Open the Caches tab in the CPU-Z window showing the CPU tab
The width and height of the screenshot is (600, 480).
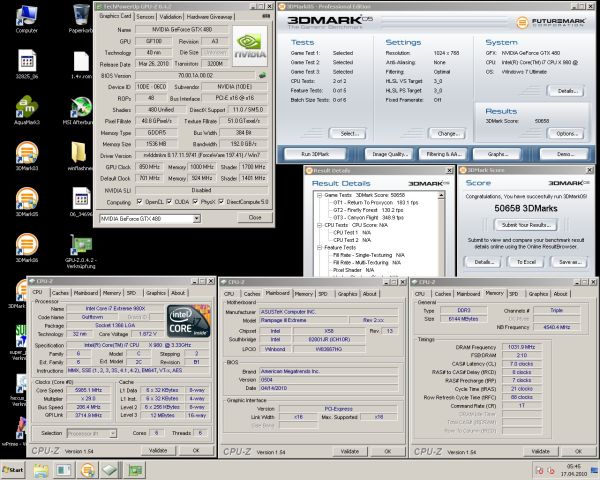(x=60, y=293)
